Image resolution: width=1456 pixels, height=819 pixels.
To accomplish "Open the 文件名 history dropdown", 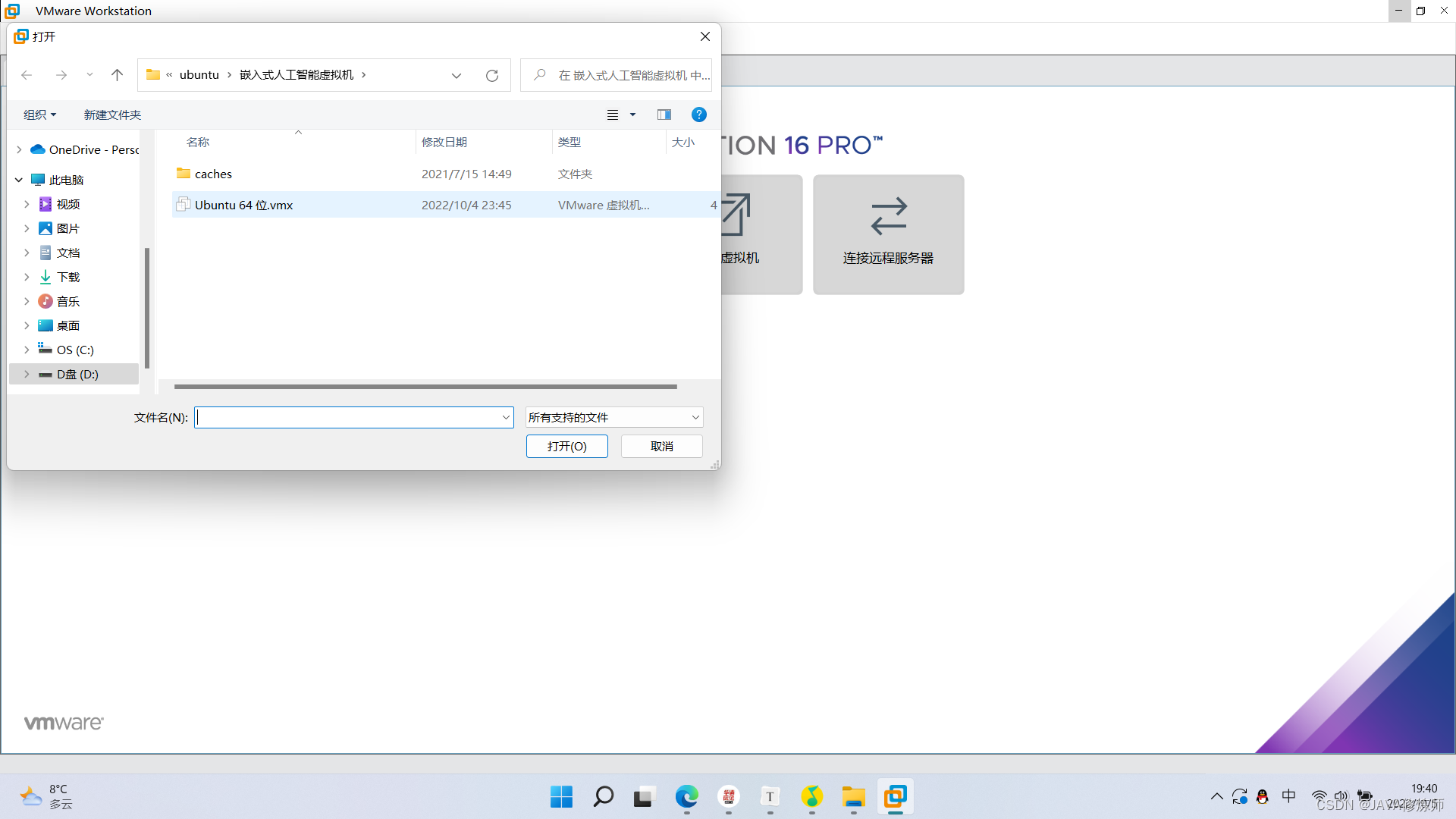I will pyautogui.click(x=506, y=417).
